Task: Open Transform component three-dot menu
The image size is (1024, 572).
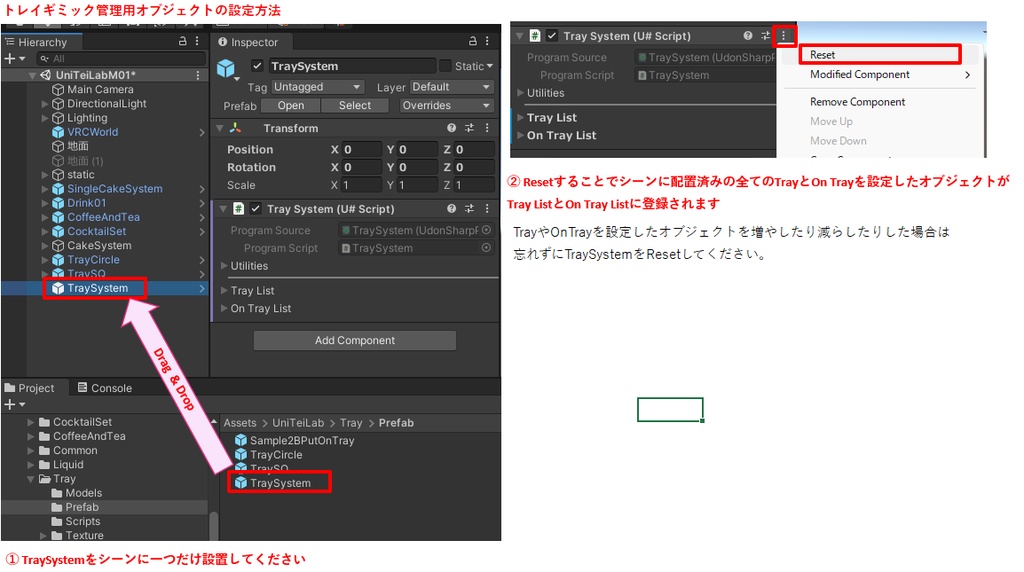Action: coord(487,128)
